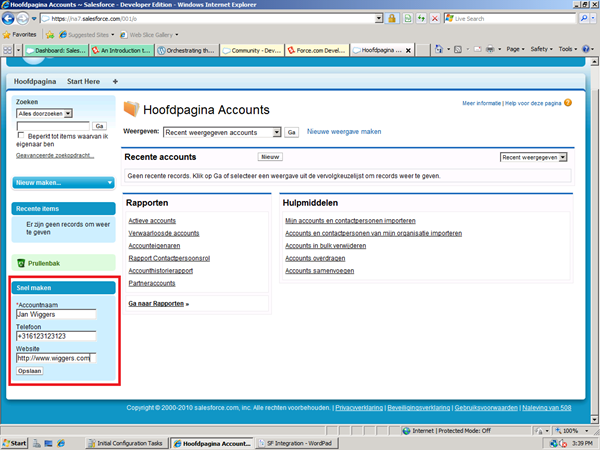
Task: Click Nieuw button in Recente accounts
Action: (x=270, y=157)
